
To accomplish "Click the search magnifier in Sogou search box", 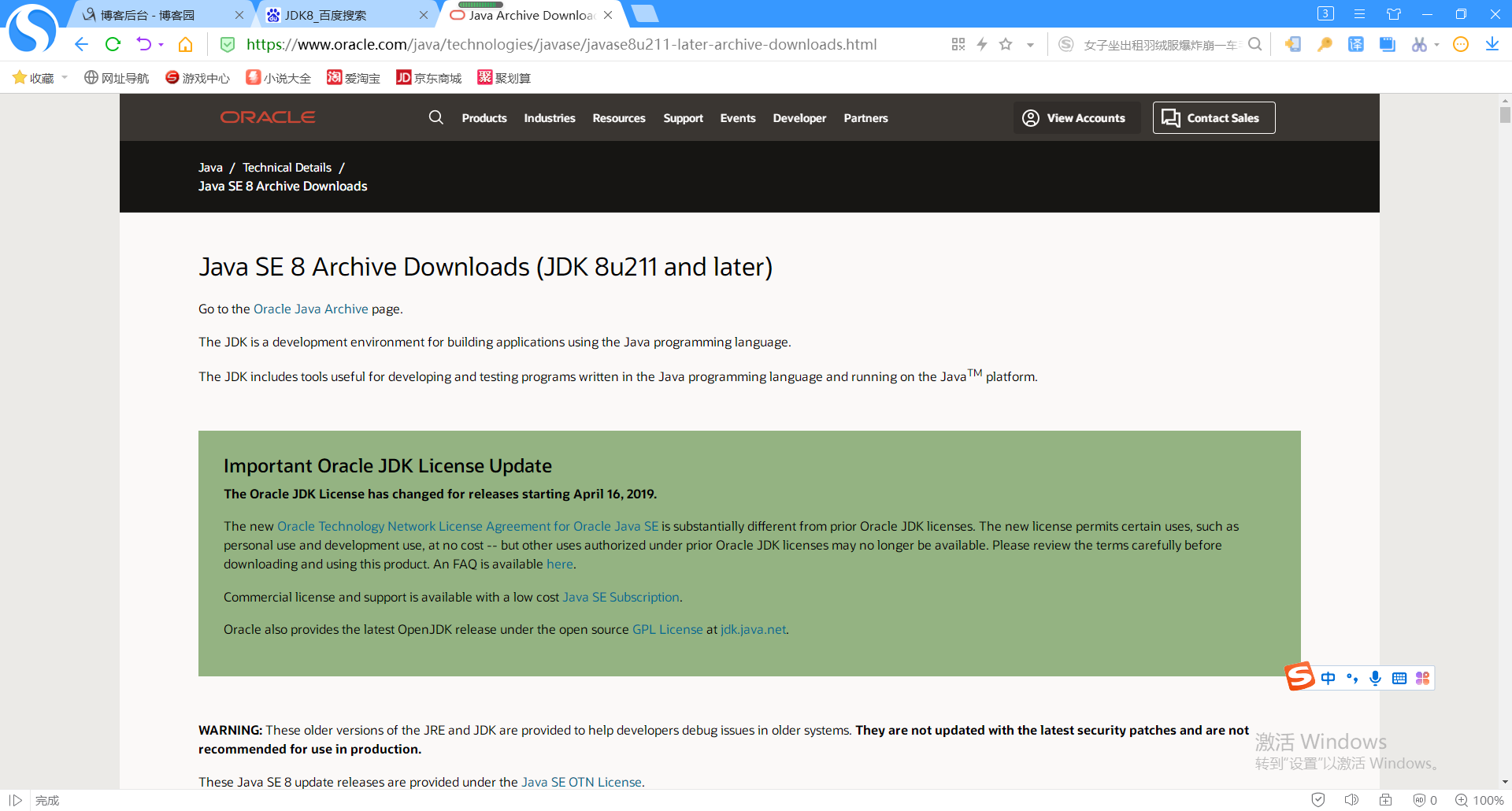I will tap(1255, 44).
